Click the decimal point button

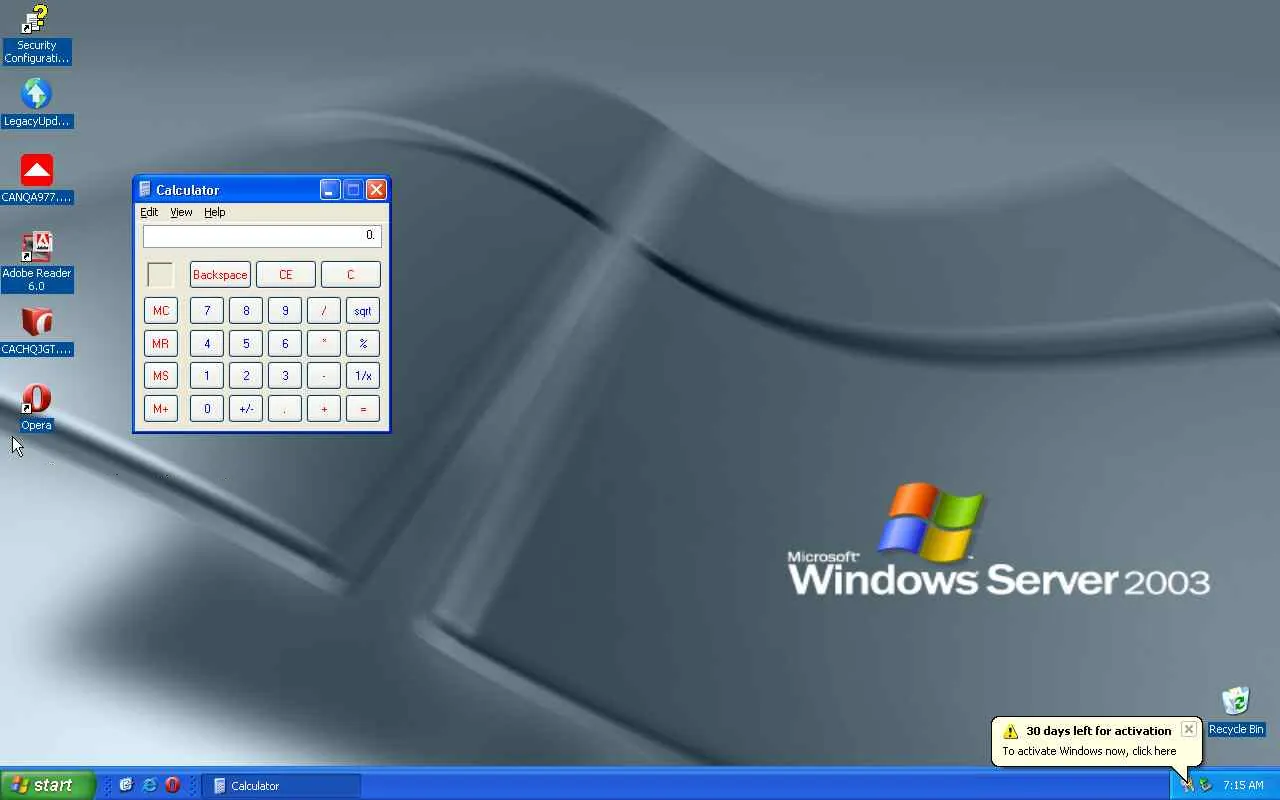click(285, 409)
